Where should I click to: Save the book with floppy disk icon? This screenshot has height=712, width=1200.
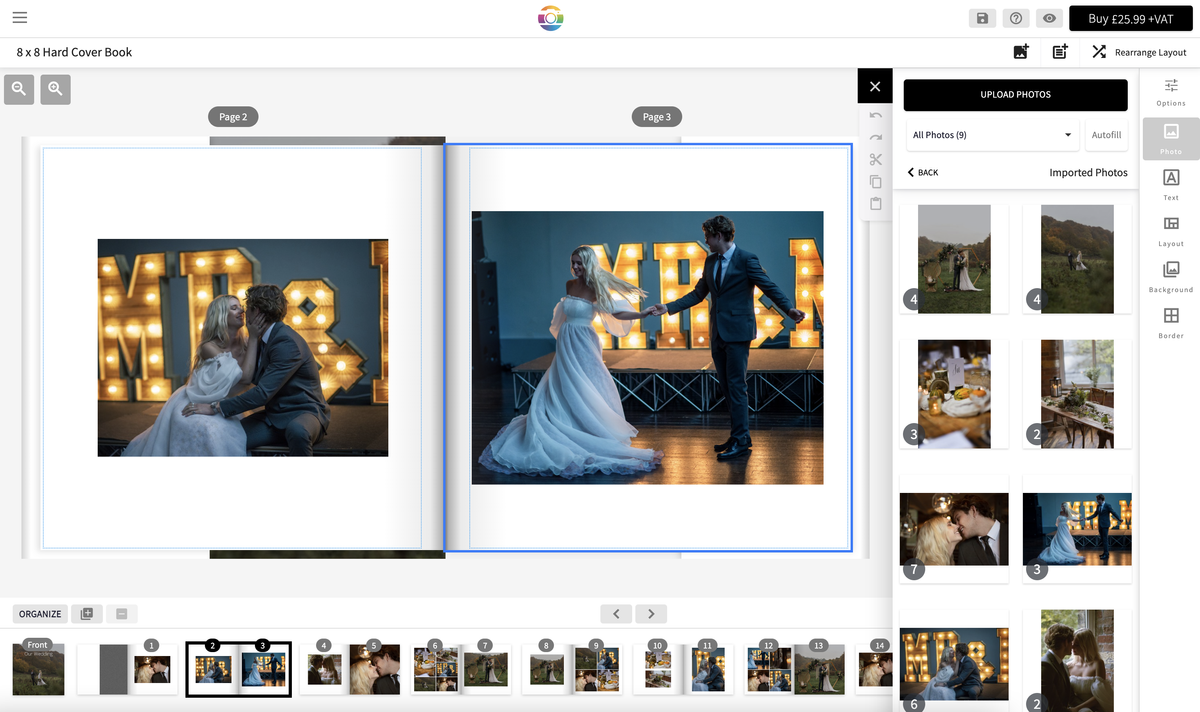981,18
